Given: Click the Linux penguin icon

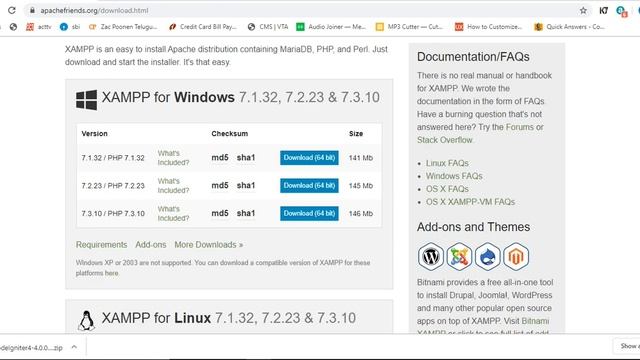Looking at the screenshot, I should pos(86,320).
